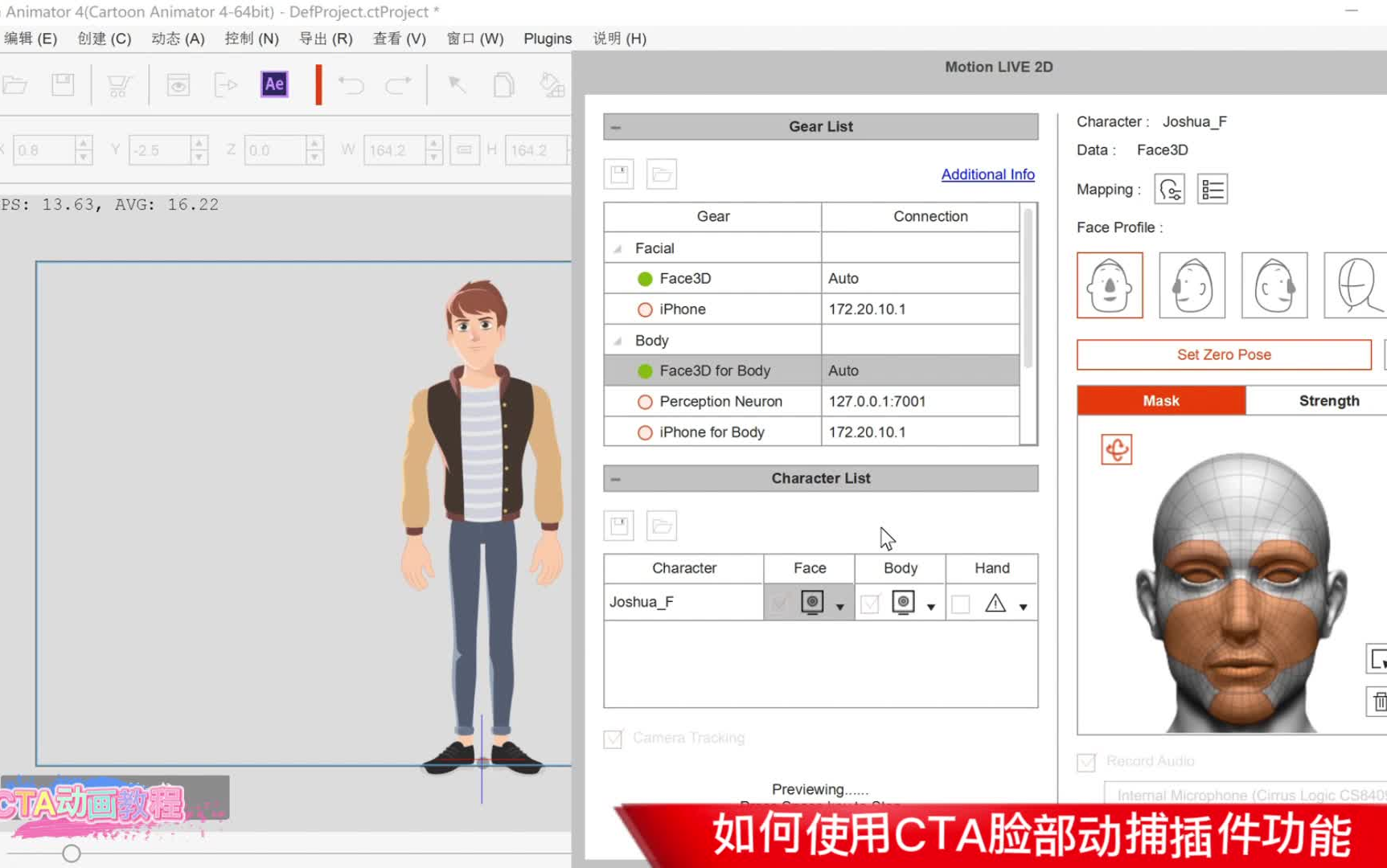The image size is (1387, 868).
Task: Open the Additional Info link
Action: point(987,174)
